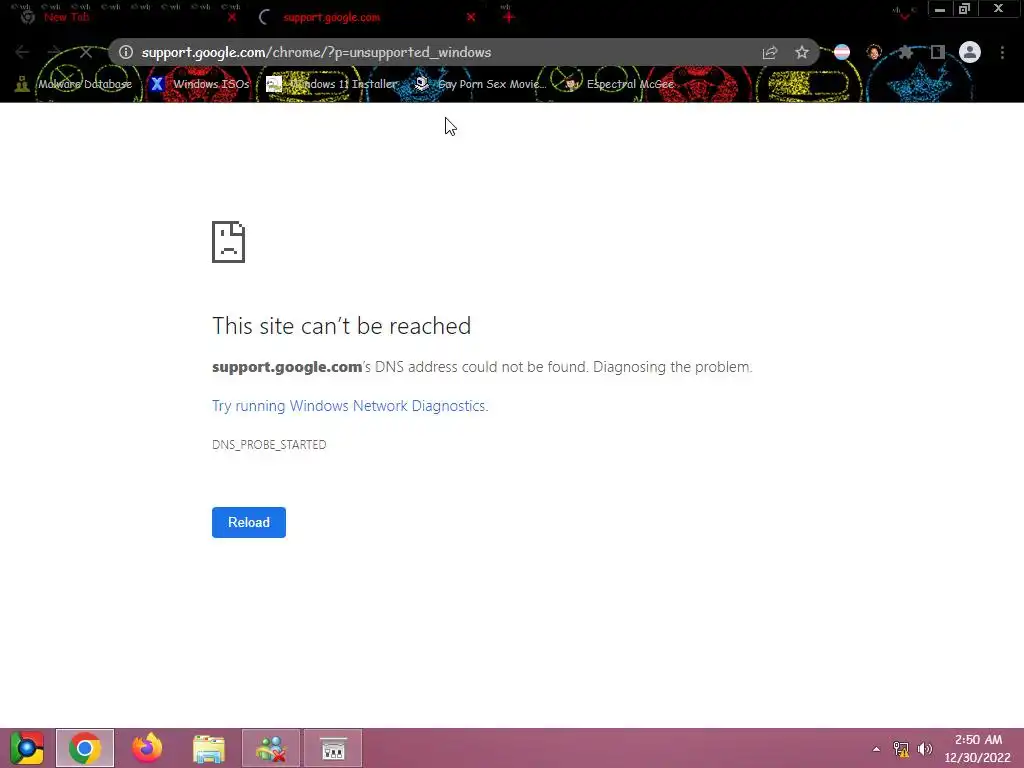Go back with the back arrow
The height and width of the screenshot is (768, 1024).
(22, 52)
